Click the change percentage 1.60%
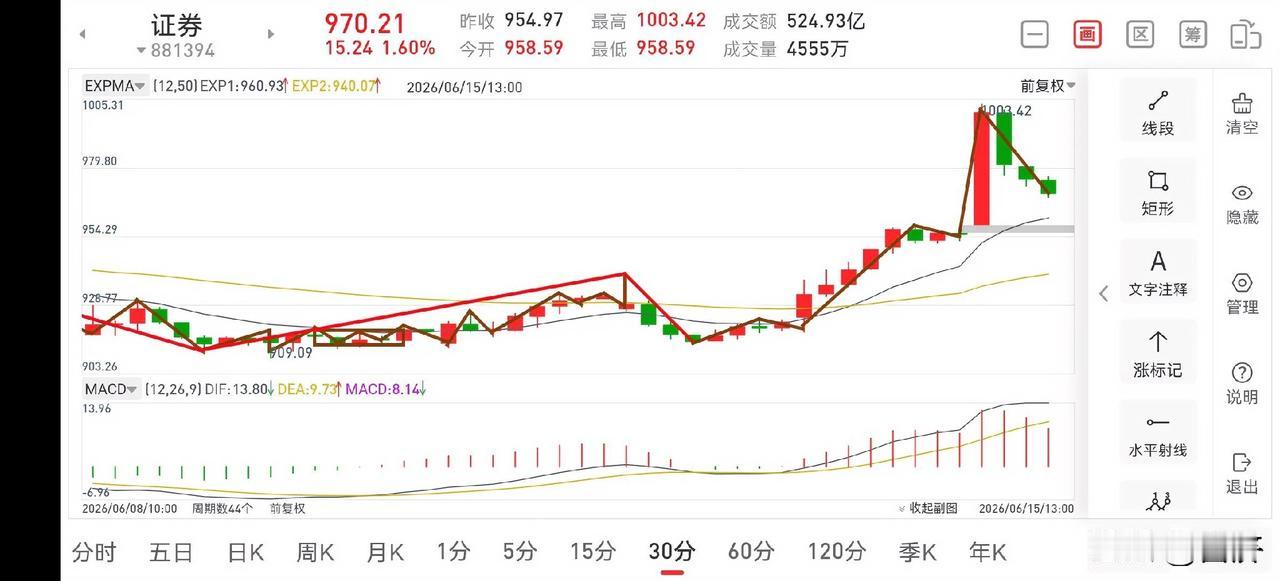This screenshot has width=1280, height=581. [x=408, y=48]
